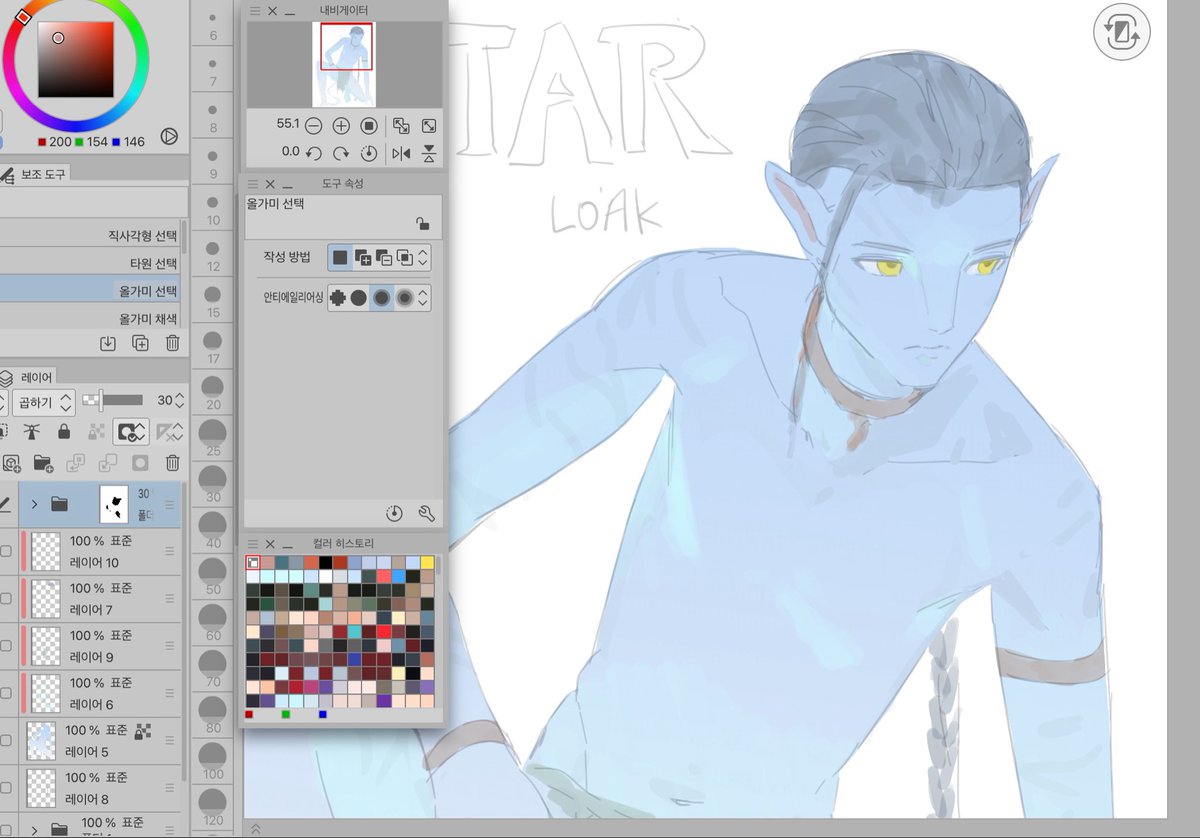Viewport: 1200px width, 838px height.
Task: Choose strong anti-aliasing option
Action: (x=404, y=298)
